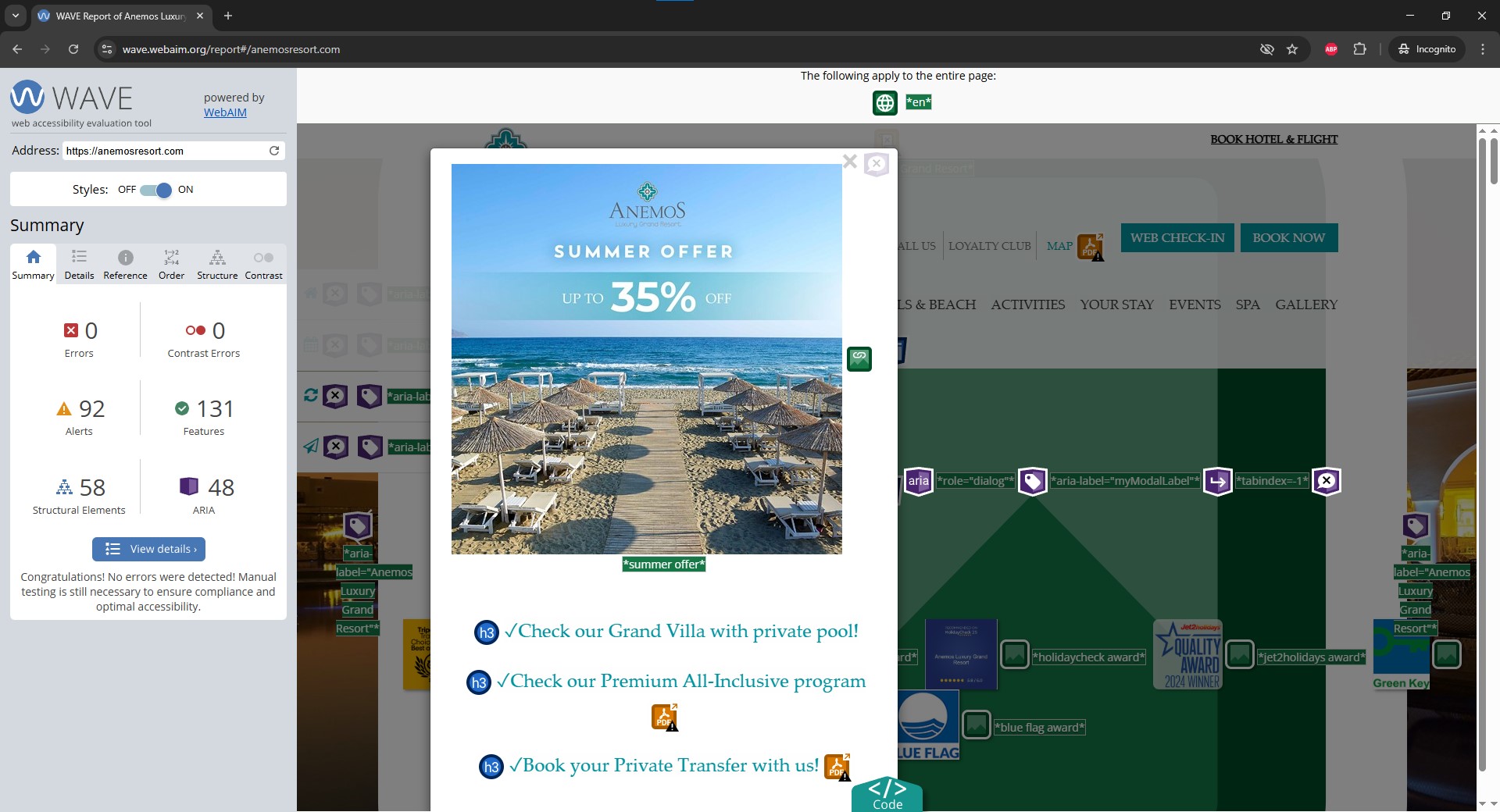Viewport: 1500px width, 812px height.
Task: Click the PDF alert icon next to MAP
Action: tap(1091, 247)
